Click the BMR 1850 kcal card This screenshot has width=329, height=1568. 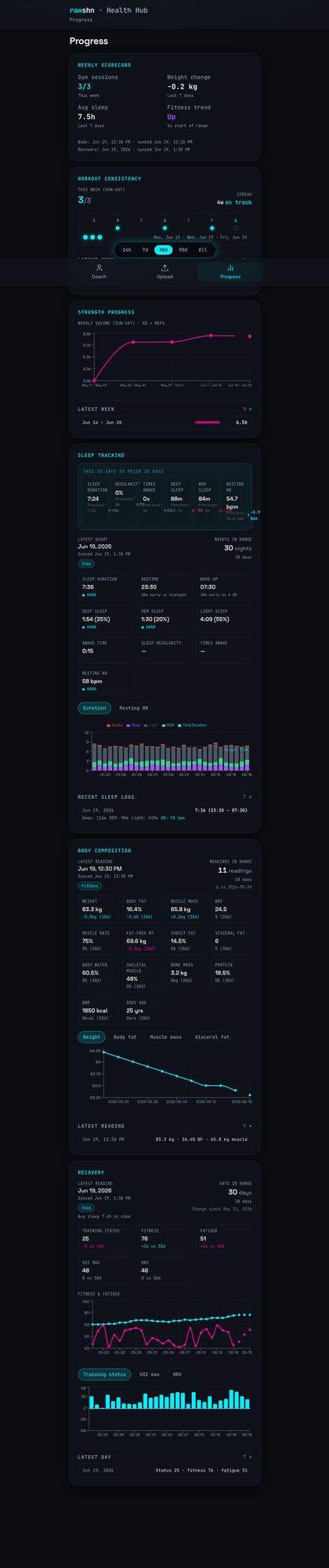(x=99, y=1011)
